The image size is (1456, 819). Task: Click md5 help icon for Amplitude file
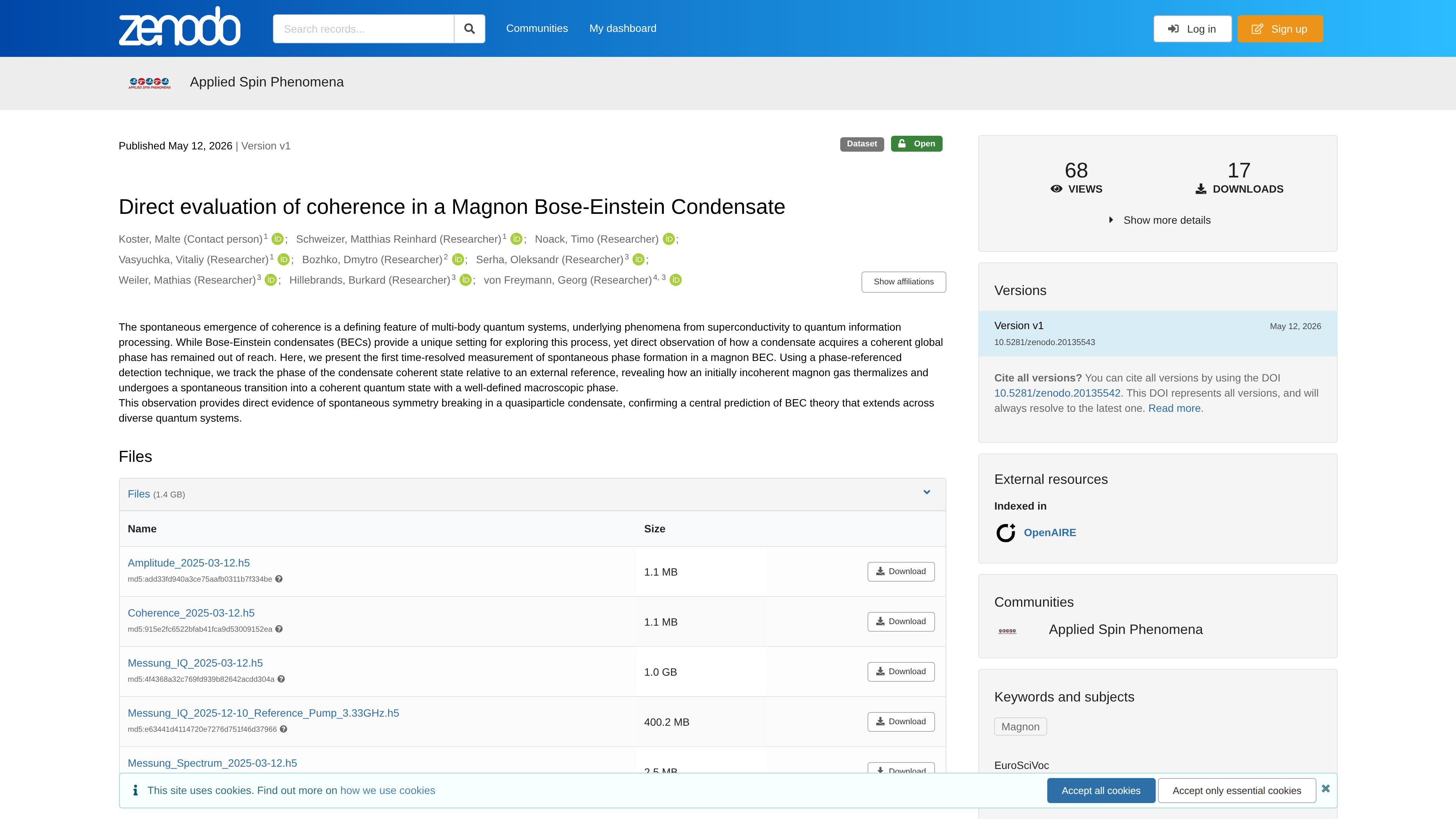[279, 579]
